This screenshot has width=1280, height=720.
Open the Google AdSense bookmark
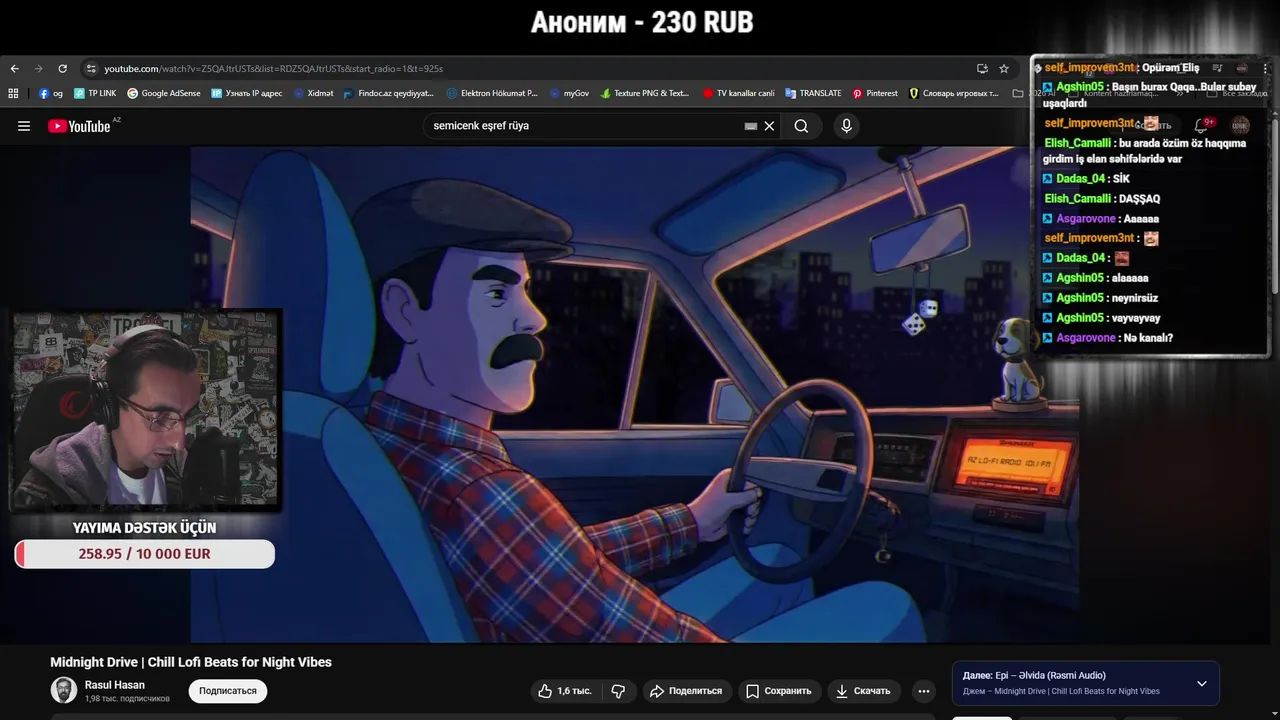coord(164,93)
